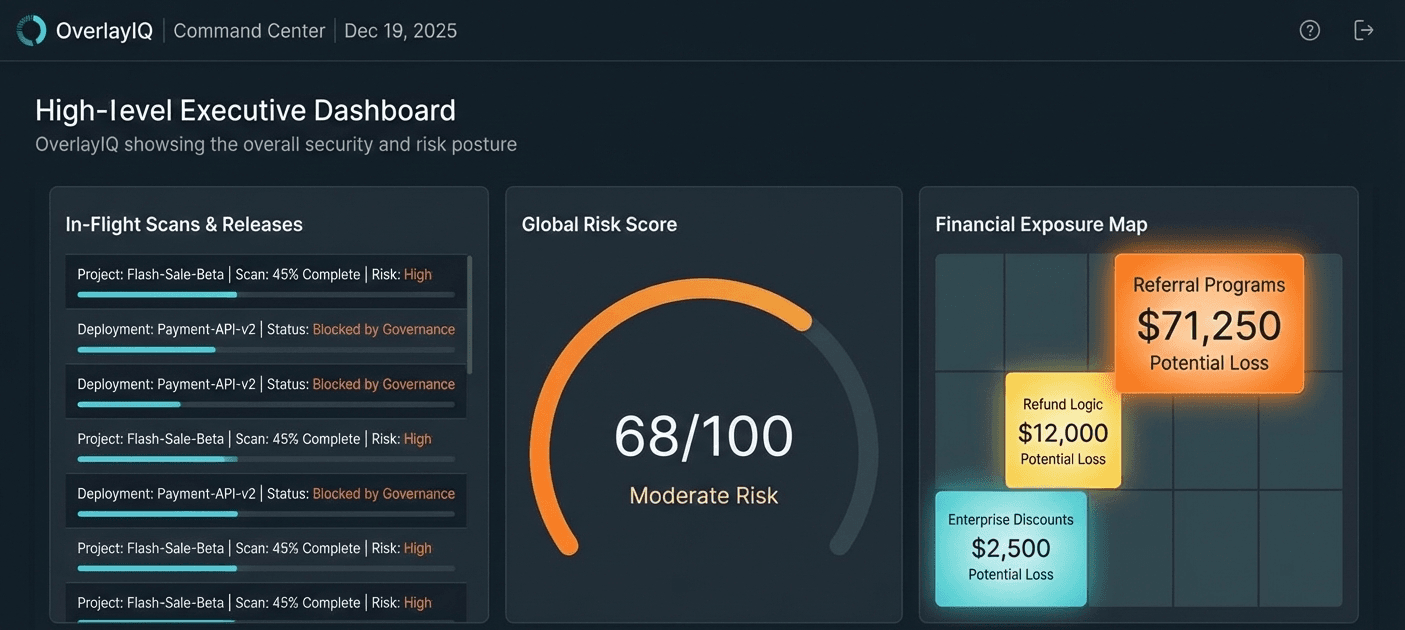Click the date "Dec 19, 2025" in header
This screenshot has width=1405, height=630.
(400, 31)
